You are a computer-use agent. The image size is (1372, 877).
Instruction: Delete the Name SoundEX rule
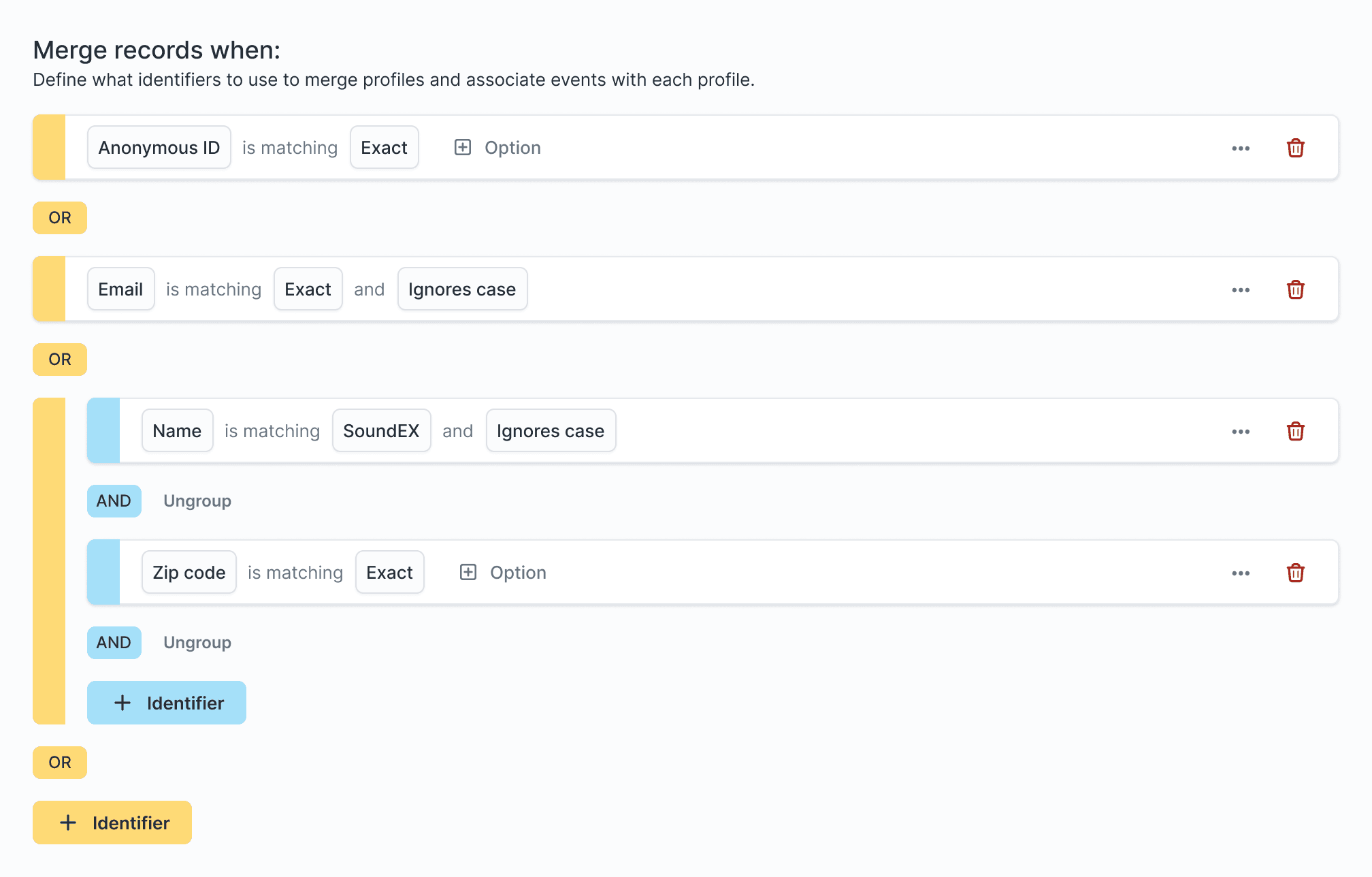(1296, 430)
